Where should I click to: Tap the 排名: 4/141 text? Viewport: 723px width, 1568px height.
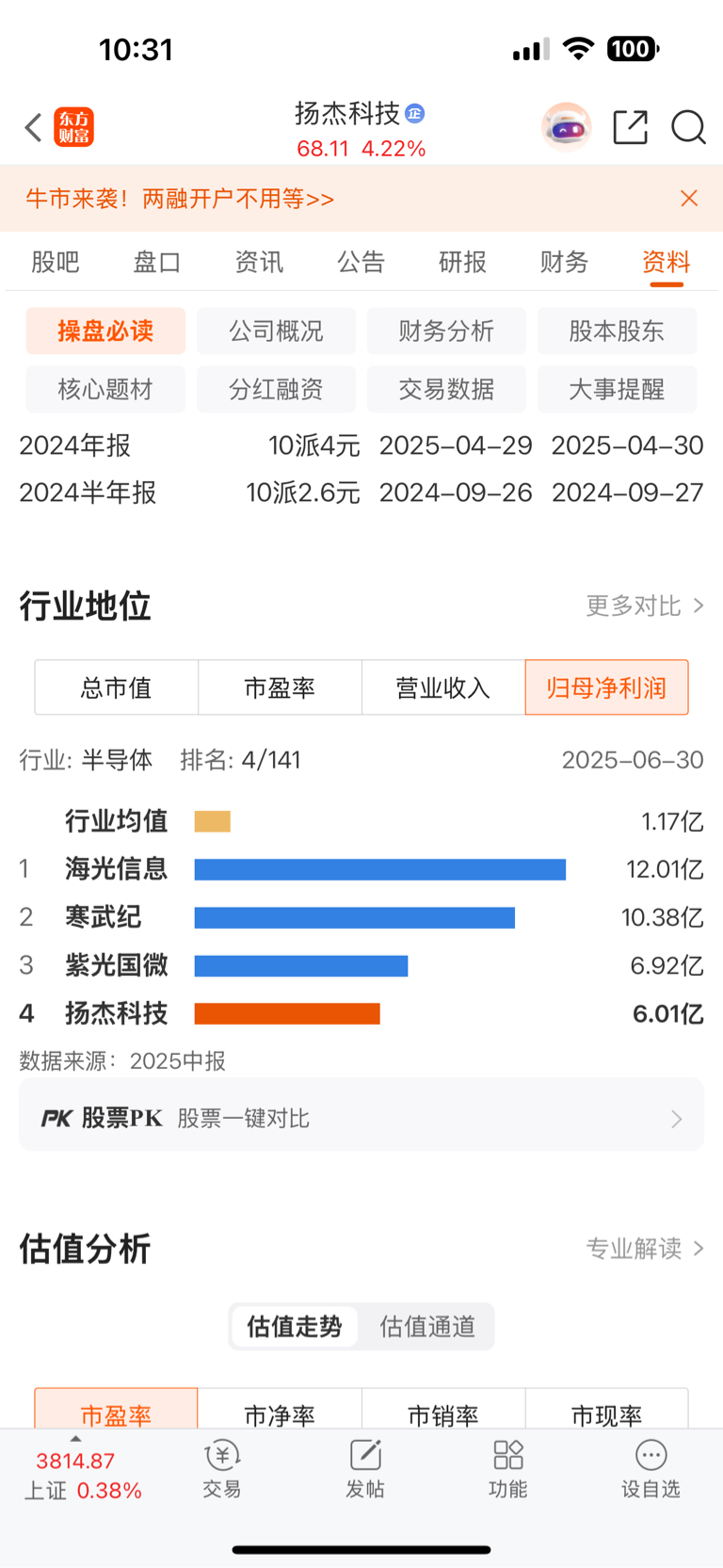[x=240, y=760]
